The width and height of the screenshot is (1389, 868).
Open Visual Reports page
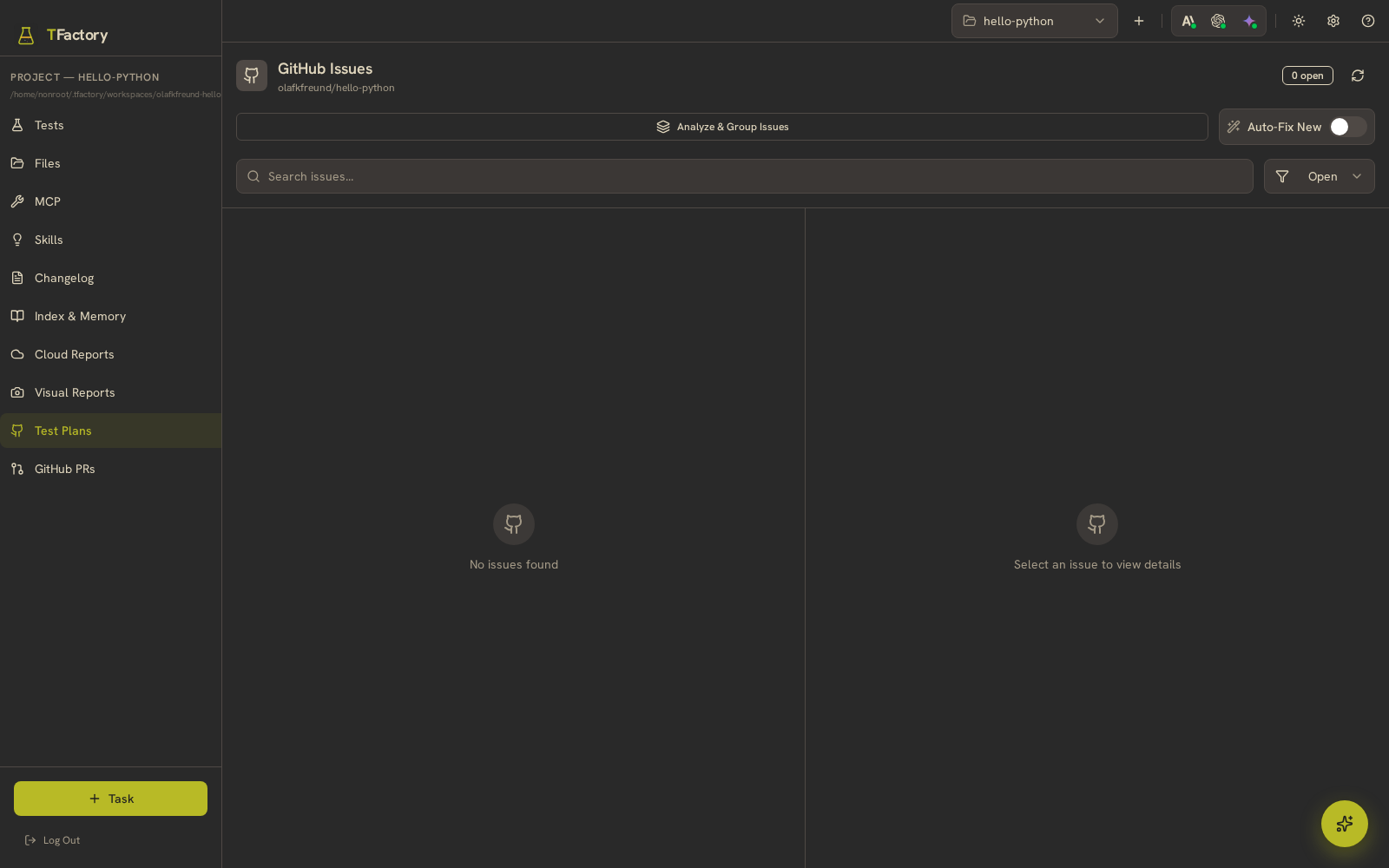pos(110,392)
